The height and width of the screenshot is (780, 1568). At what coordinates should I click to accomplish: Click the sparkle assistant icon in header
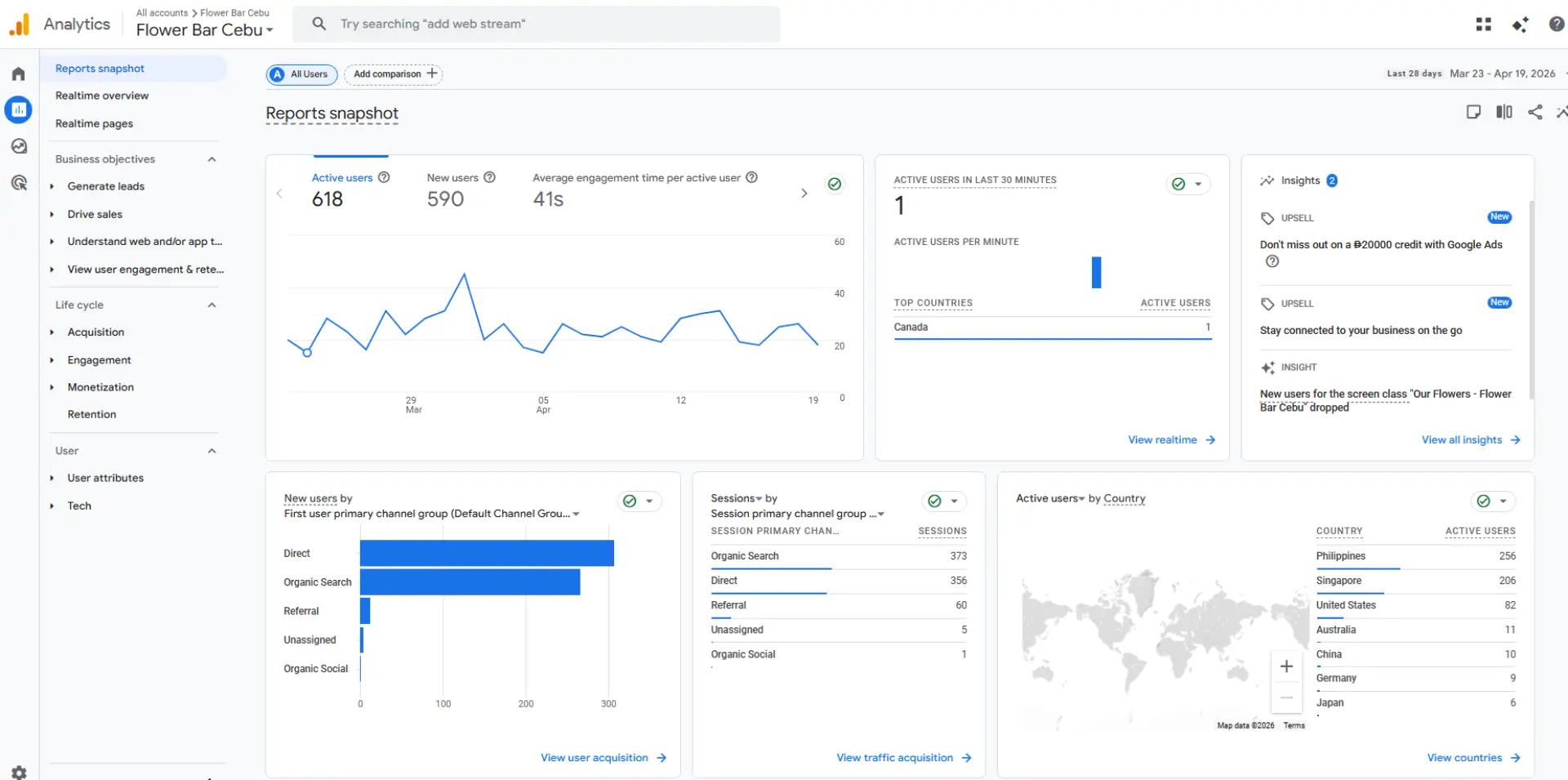[1520, 25]
